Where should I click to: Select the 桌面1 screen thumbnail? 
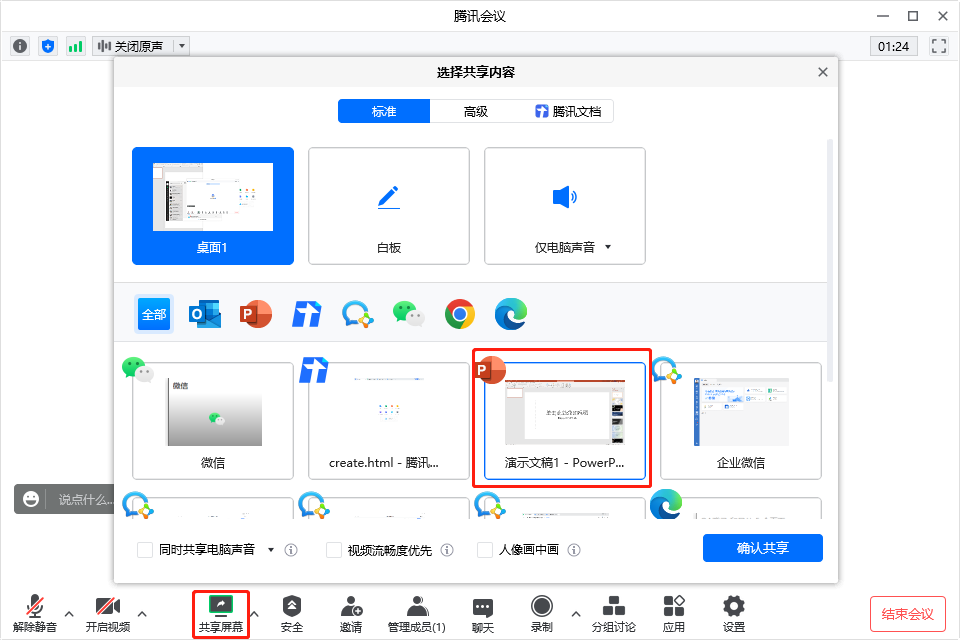coord(213,206)
